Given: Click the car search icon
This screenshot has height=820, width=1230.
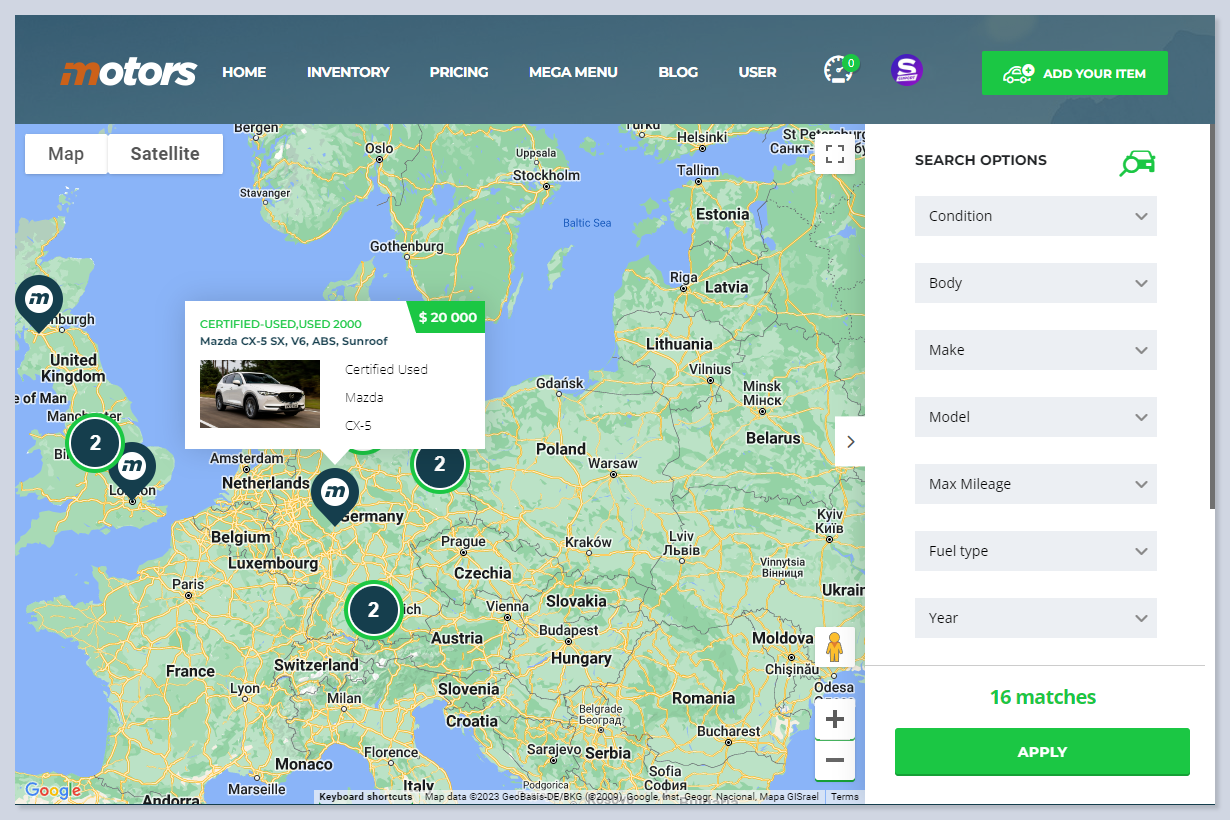Looking at the screenshot, I should (x=1137, y=162).
